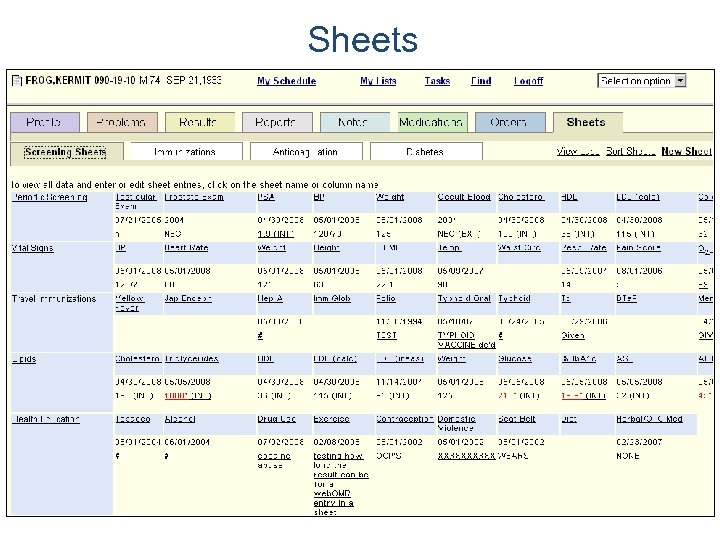
Task: Click the Seat Belt column header
Action: click(517, 419)
